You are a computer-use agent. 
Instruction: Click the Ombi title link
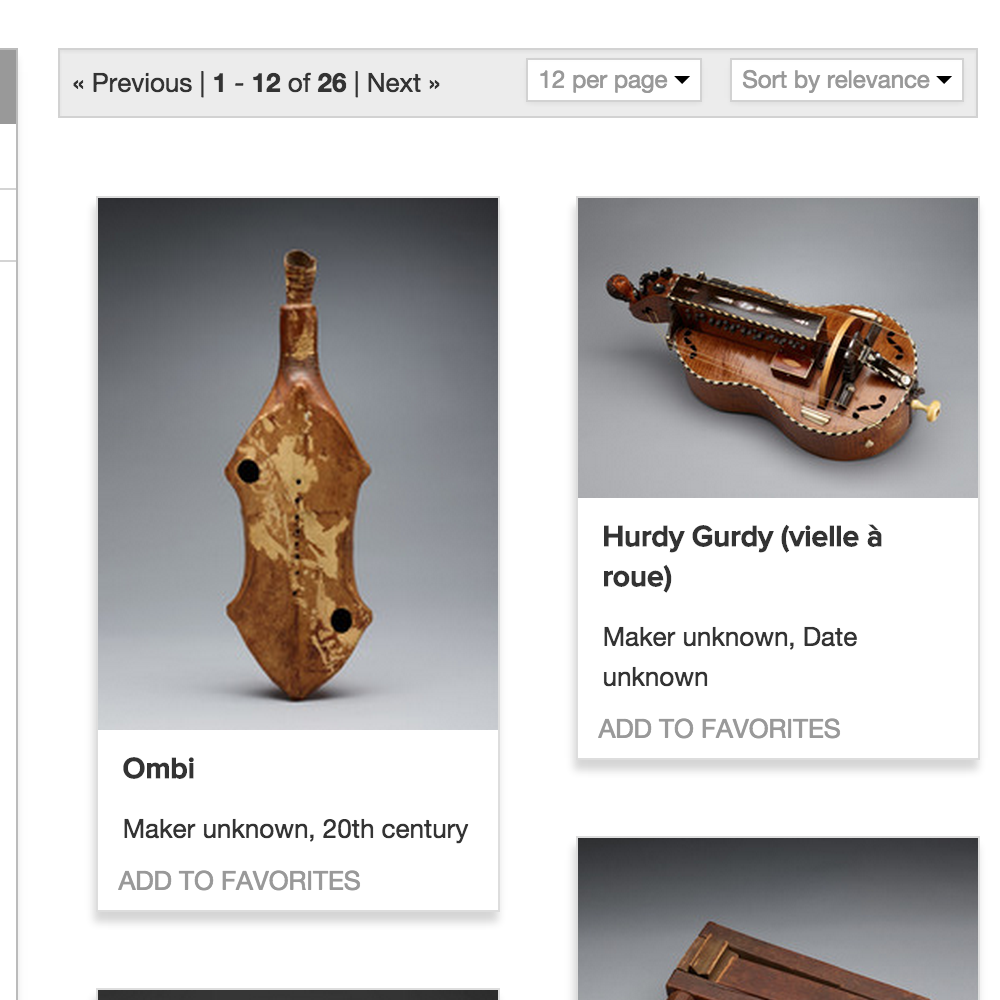pos(159,768)
